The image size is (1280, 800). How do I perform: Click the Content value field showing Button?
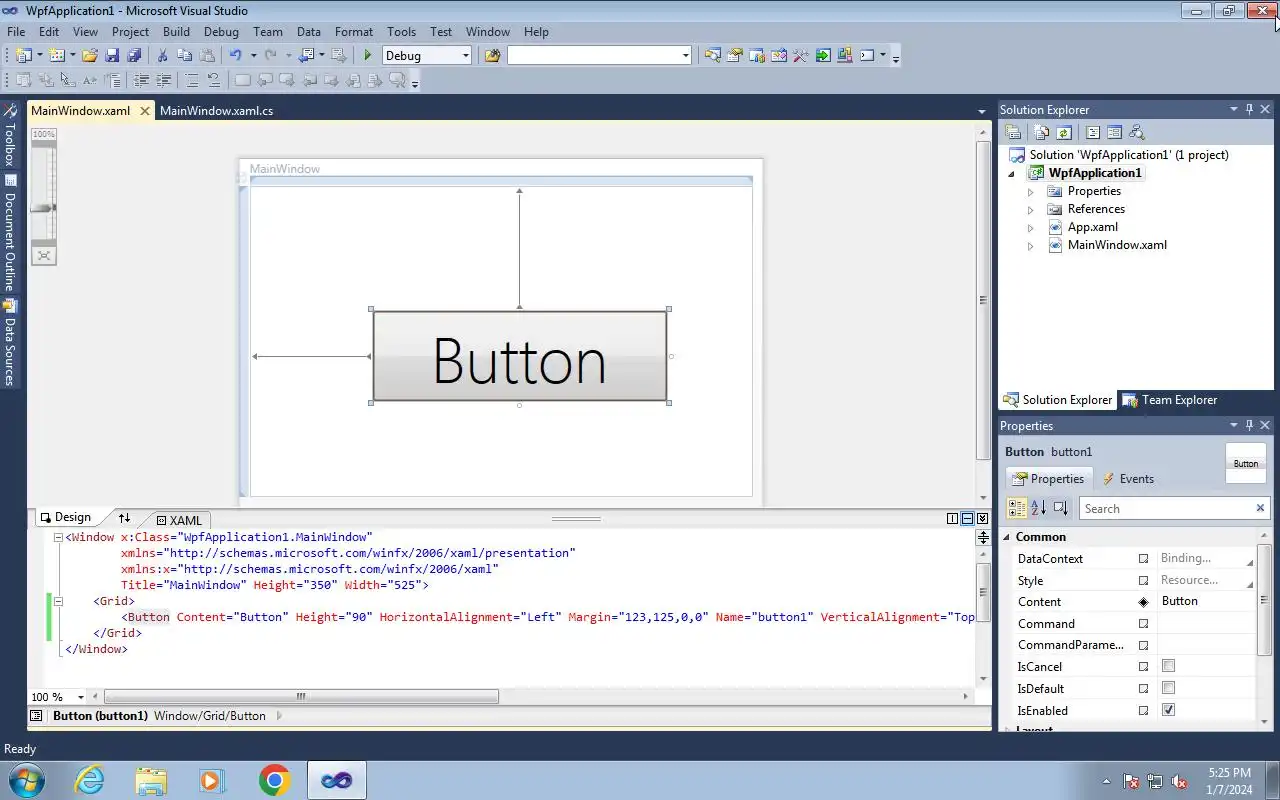pyautogui.click(x=1205, y=601)
